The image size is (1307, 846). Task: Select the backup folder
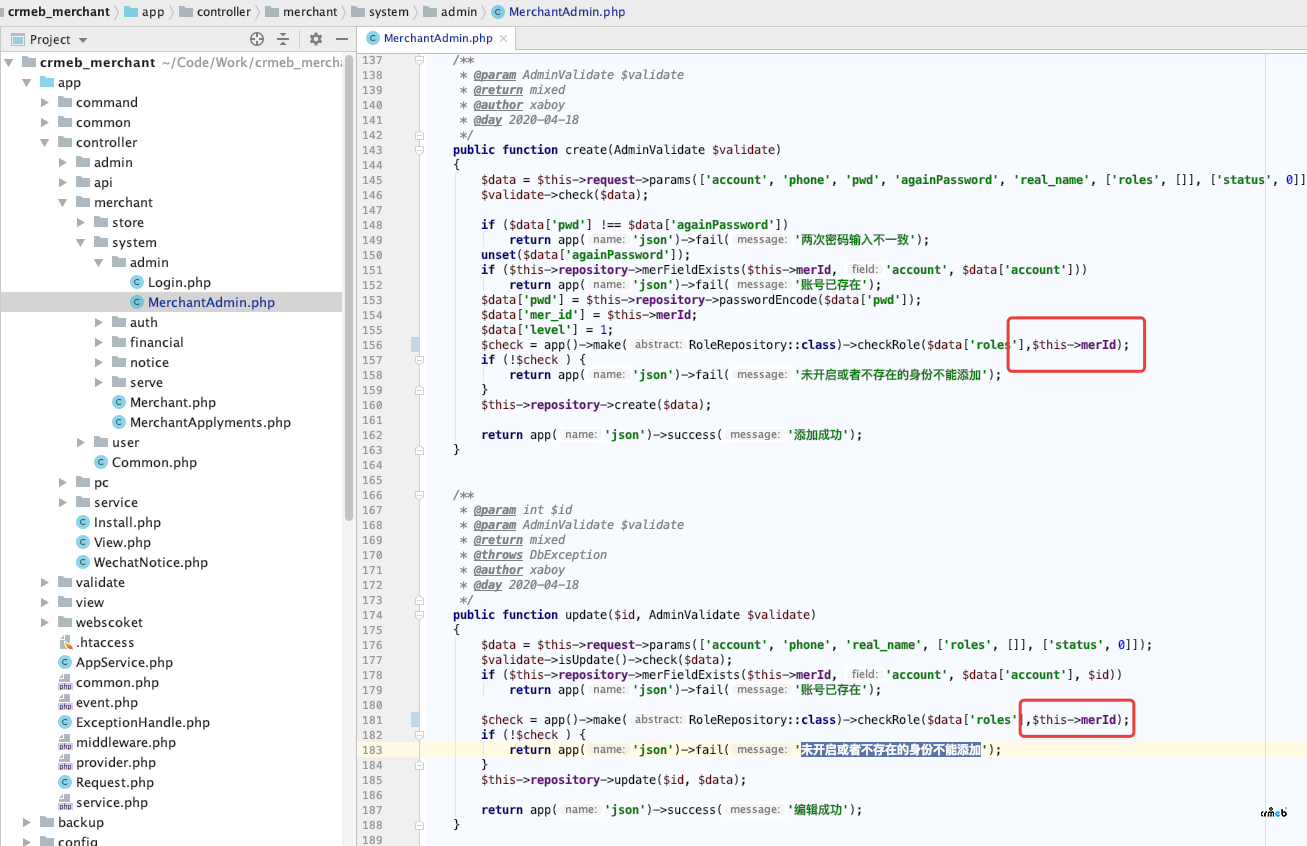coord(81,822)
